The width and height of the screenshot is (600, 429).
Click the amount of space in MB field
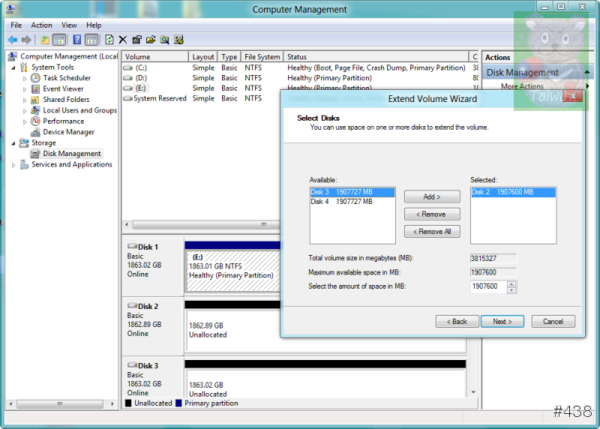(487, 286)
